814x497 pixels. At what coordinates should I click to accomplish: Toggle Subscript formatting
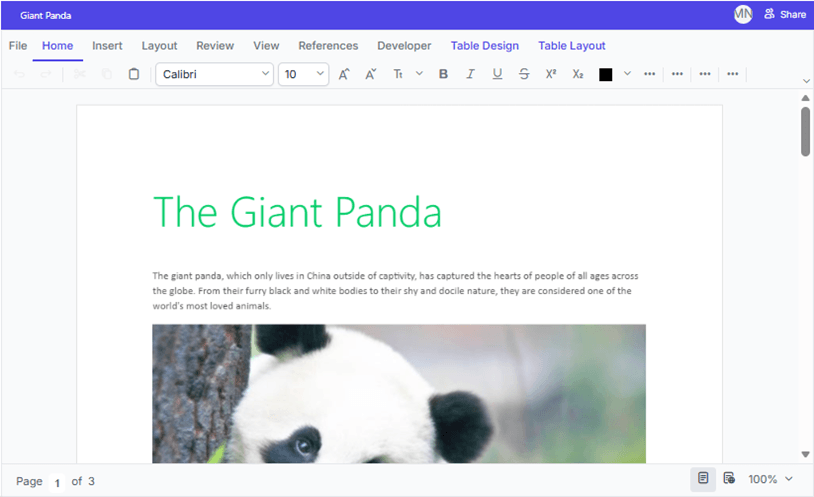578,74
